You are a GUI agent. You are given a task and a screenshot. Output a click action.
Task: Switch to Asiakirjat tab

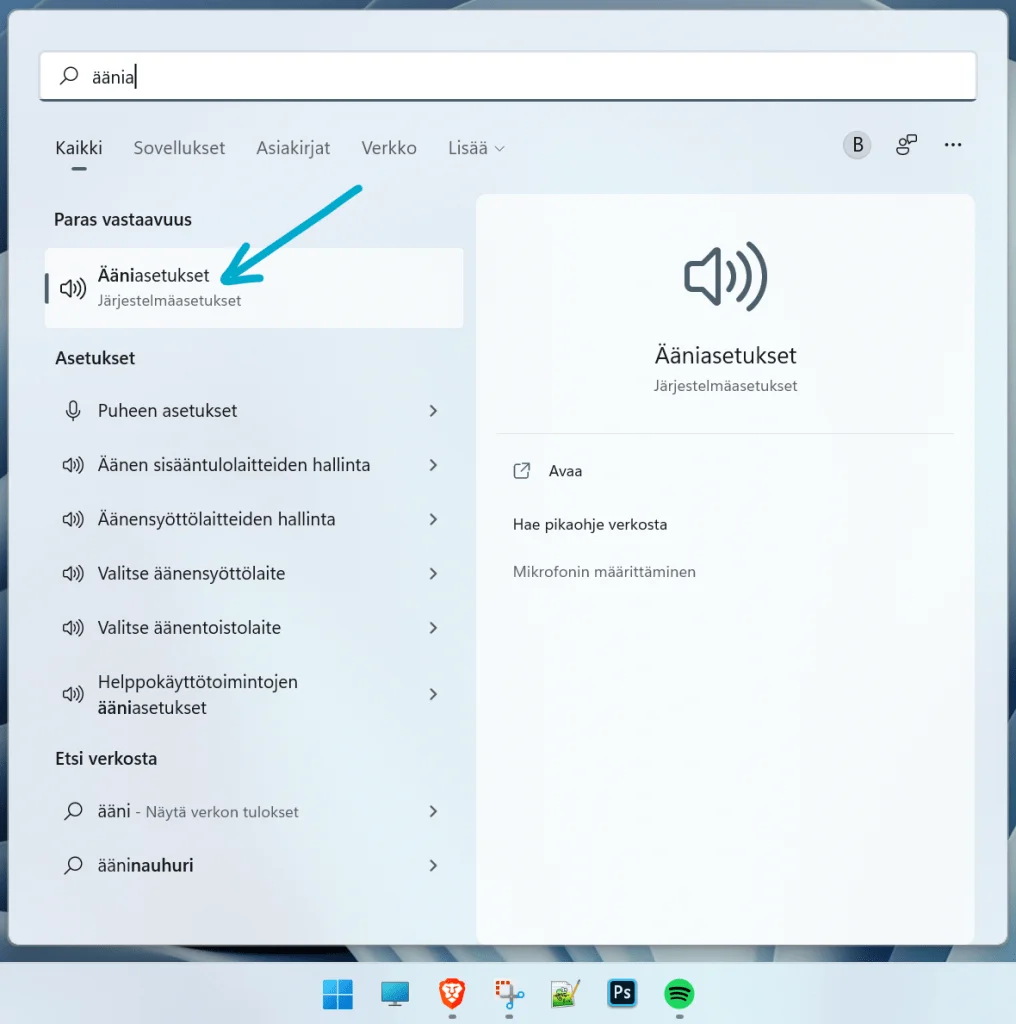point(293,148)
